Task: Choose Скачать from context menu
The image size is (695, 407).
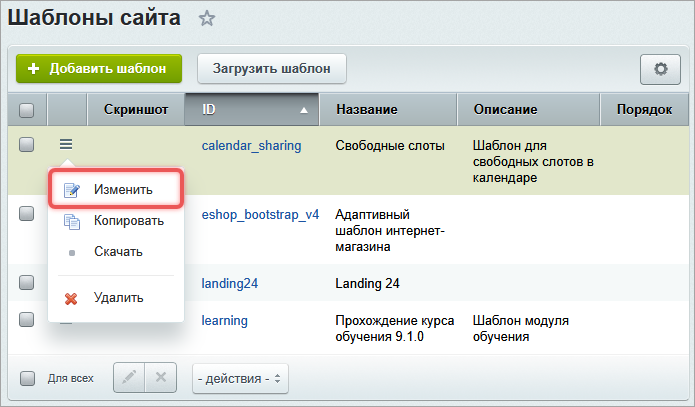Action: coord(118,251)
